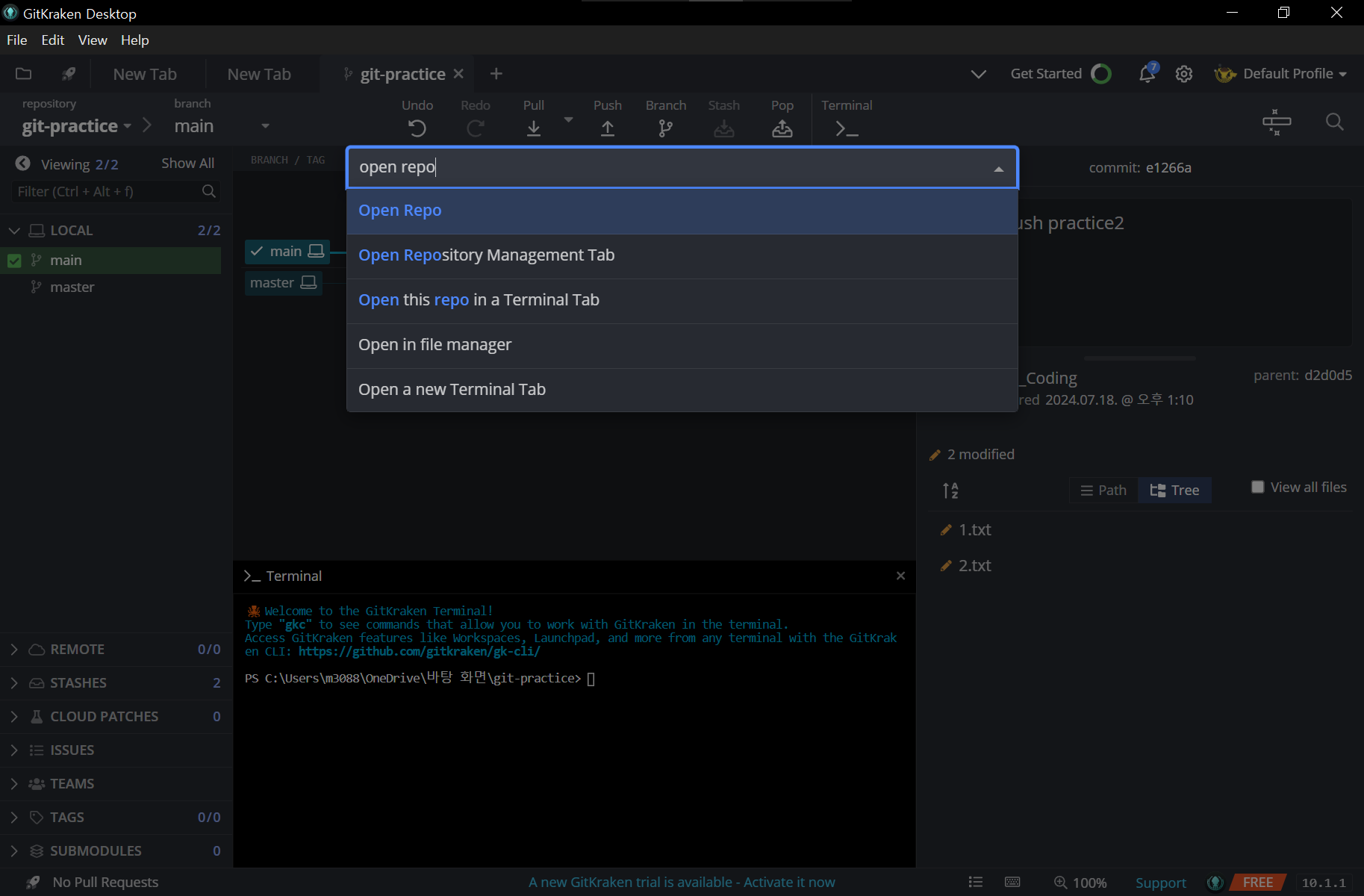Close the Terminal panel

click(900, 575)
